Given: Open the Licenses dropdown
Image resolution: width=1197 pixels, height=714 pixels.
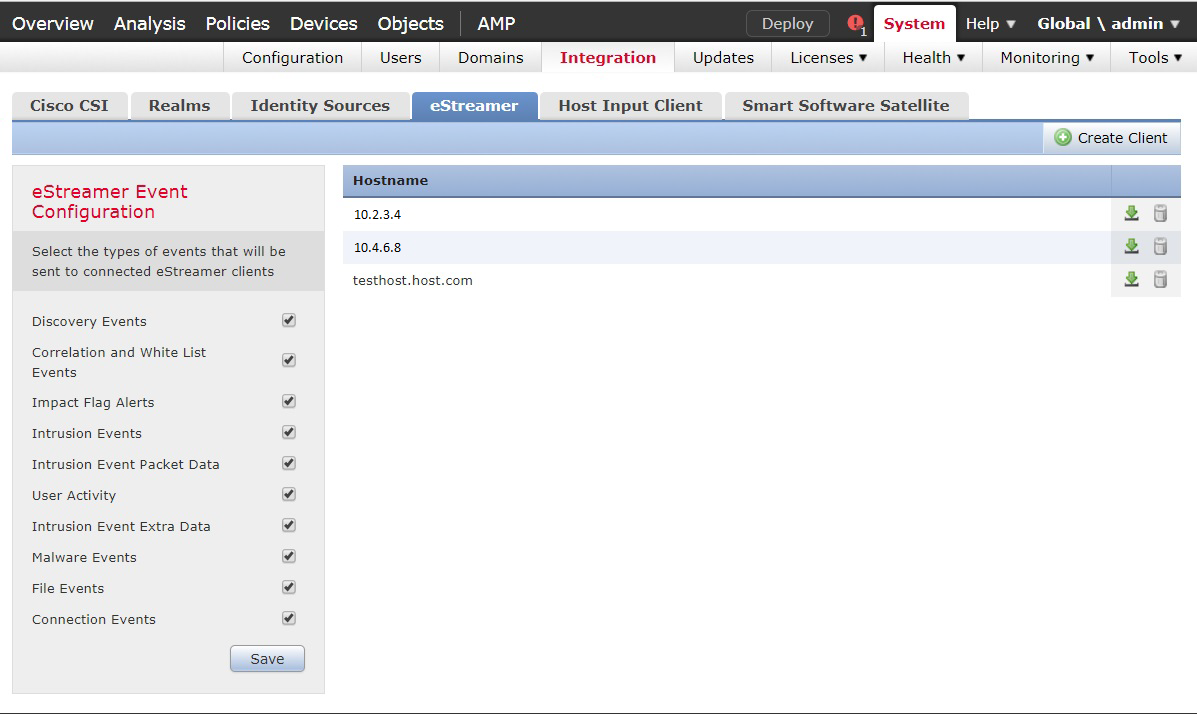Looking at the screenshot, I should click(828, 57).
